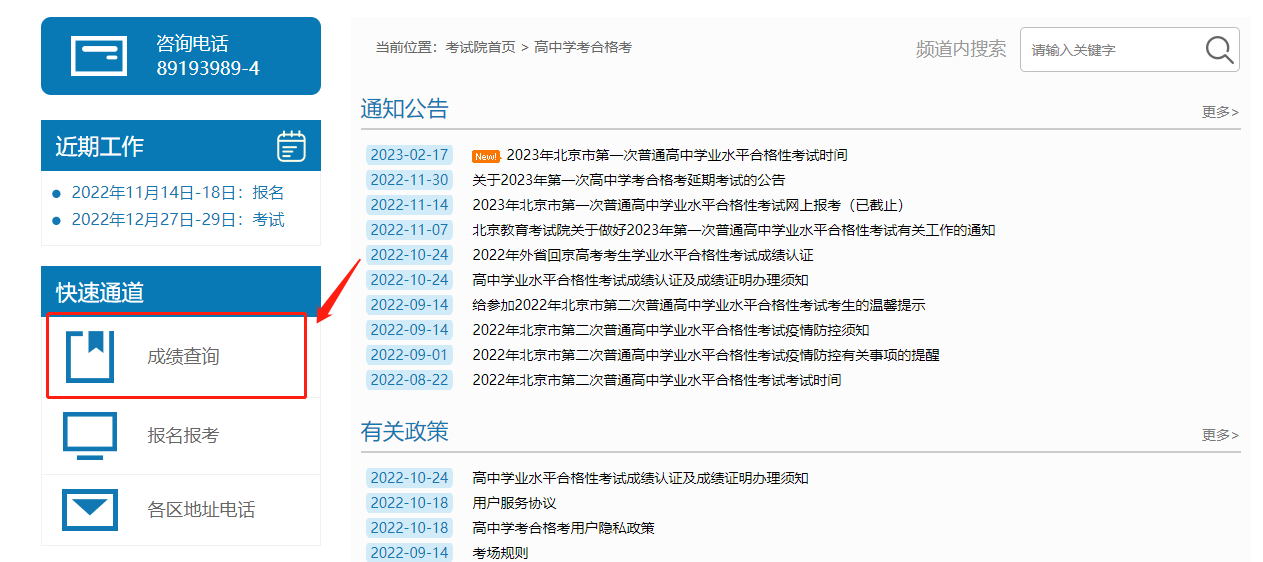Screen dimensions: 1263x562
Task: Open the 考场规则 policy link
Action: pyautogui.click(x=500, y=553)
